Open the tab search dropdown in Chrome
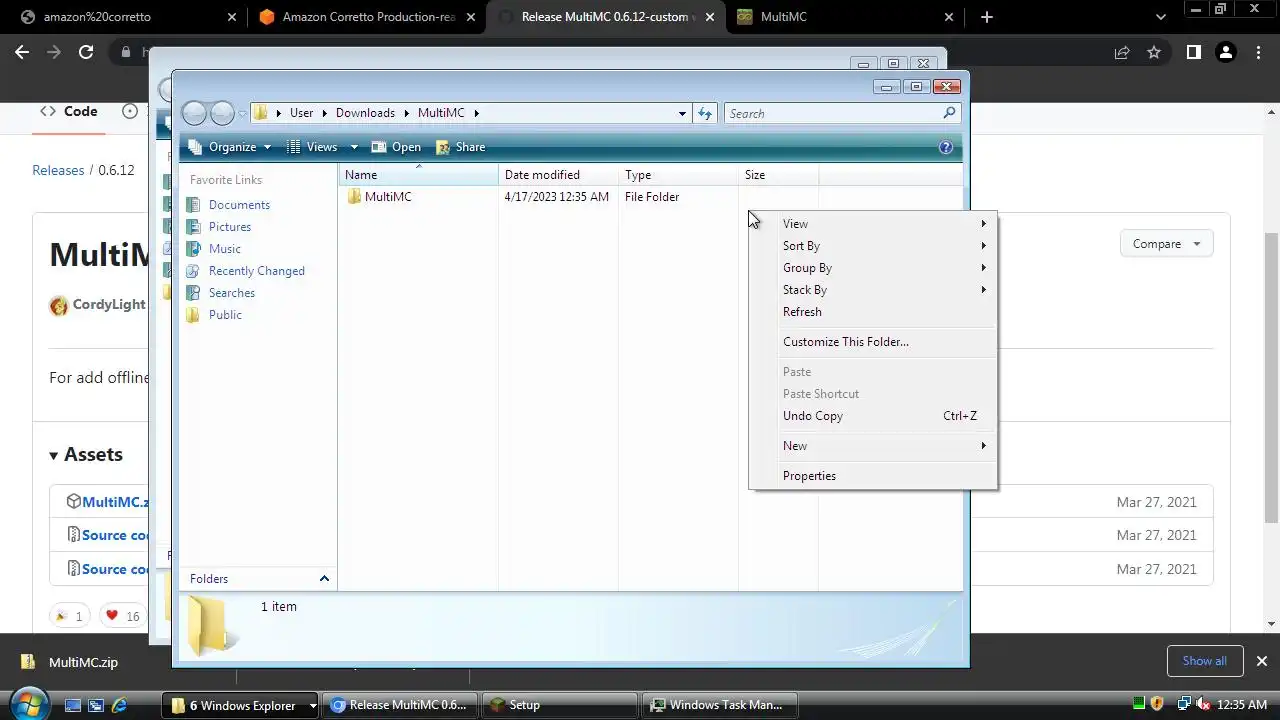Image resolution: width=1280 pixels, height=720 pixels. 1161,17
